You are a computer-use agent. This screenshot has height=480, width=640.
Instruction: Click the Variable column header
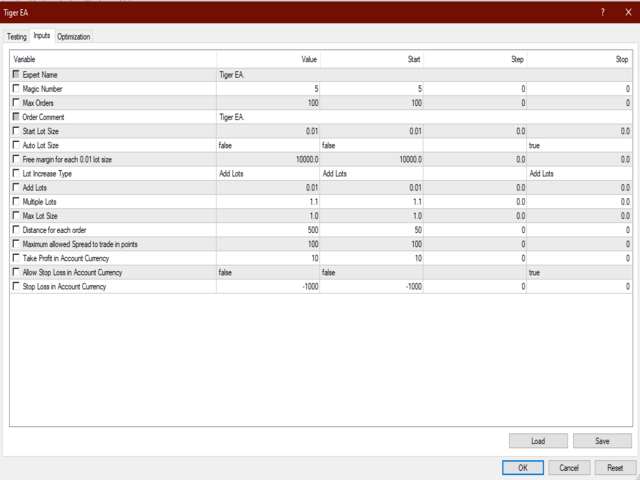pyautogui.click(x=113, y=59)
